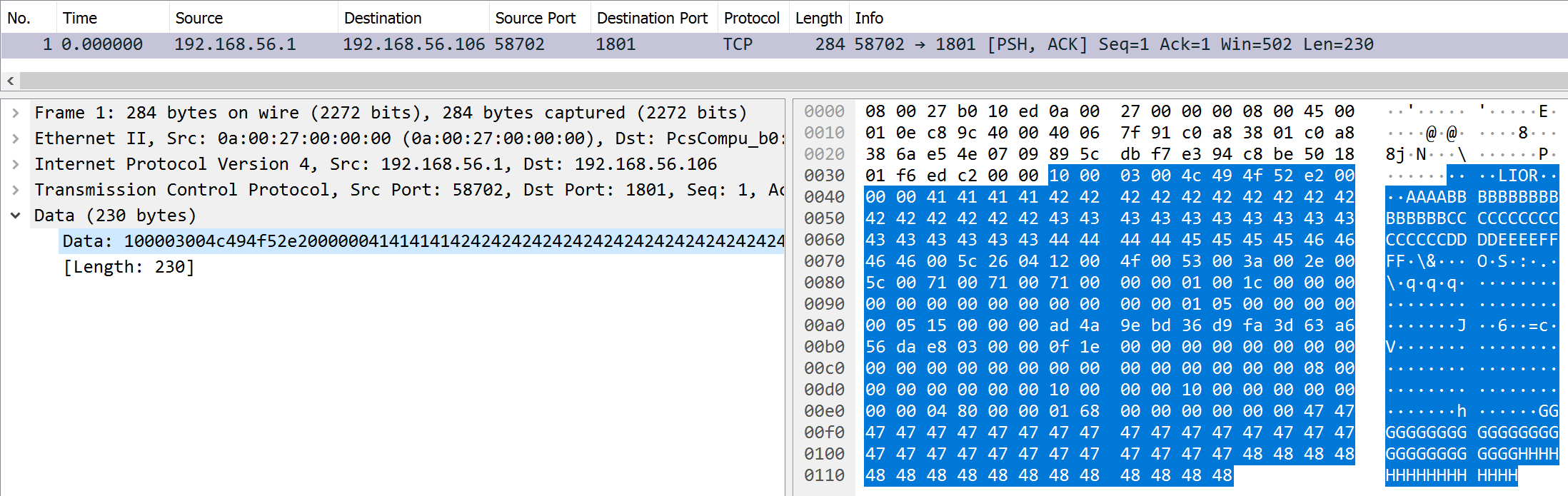1568x496 pixels.
Task: Sort by the Length column header
Action: click(818, 18)
